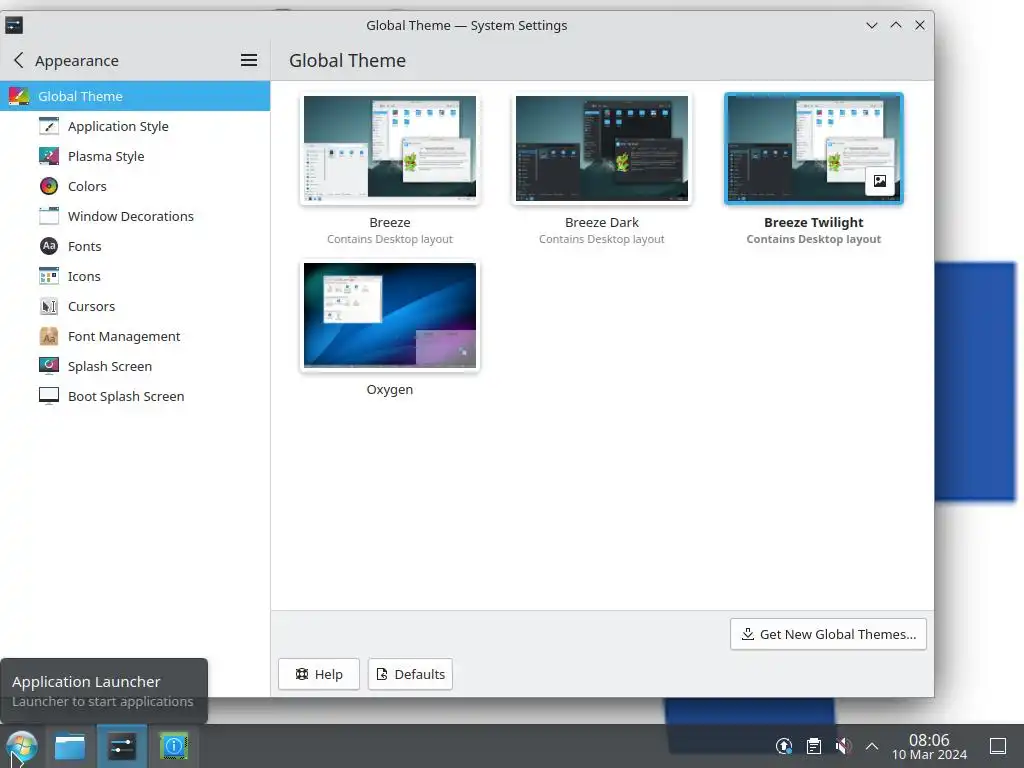
Task: Select the Breeze theme thumbnail
Action: tap(390, 148)
